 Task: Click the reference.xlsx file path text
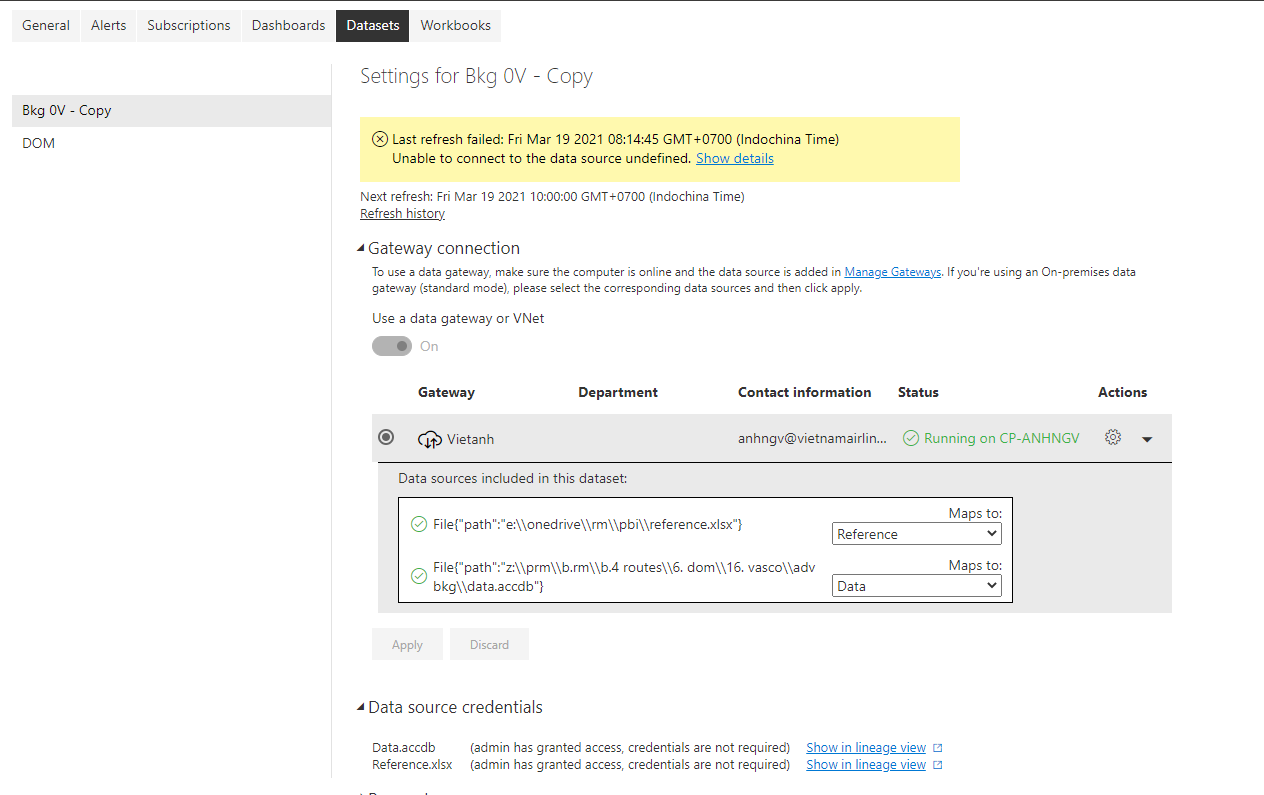[x=588, y=523]
